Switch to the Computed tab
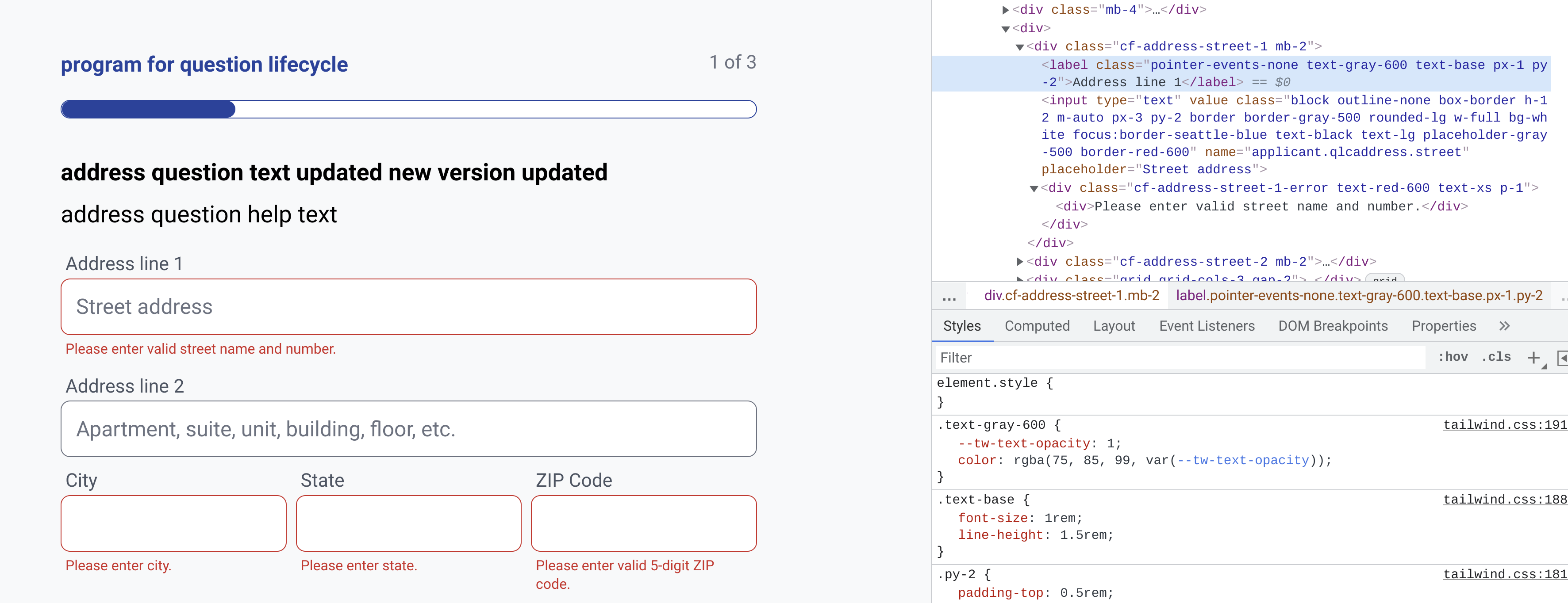This screenshot has height=603, width=1568. [x=1037, y=326]
